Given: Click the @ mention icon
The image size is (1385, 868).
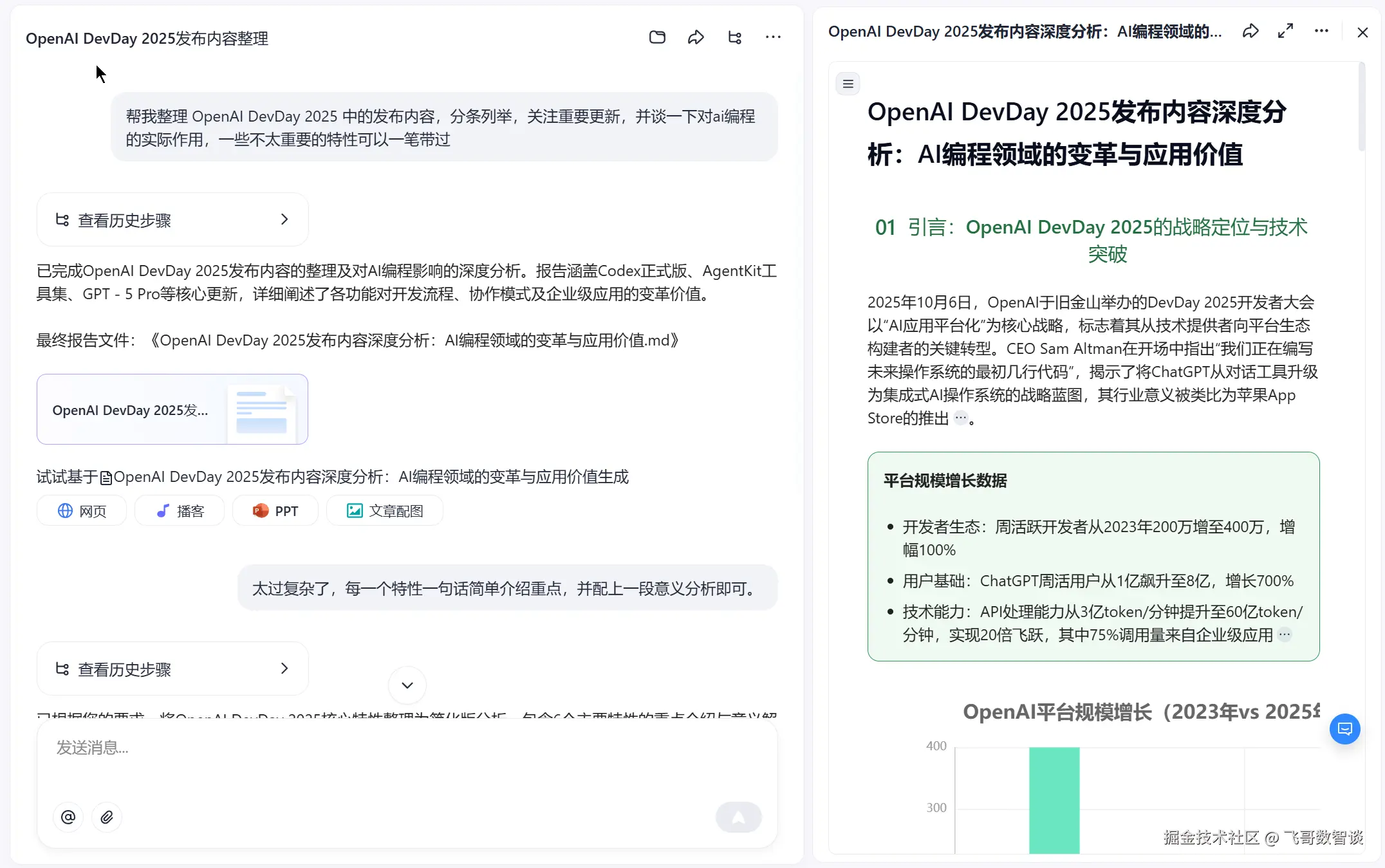Looking at the screenshot, I should [68, 817].
